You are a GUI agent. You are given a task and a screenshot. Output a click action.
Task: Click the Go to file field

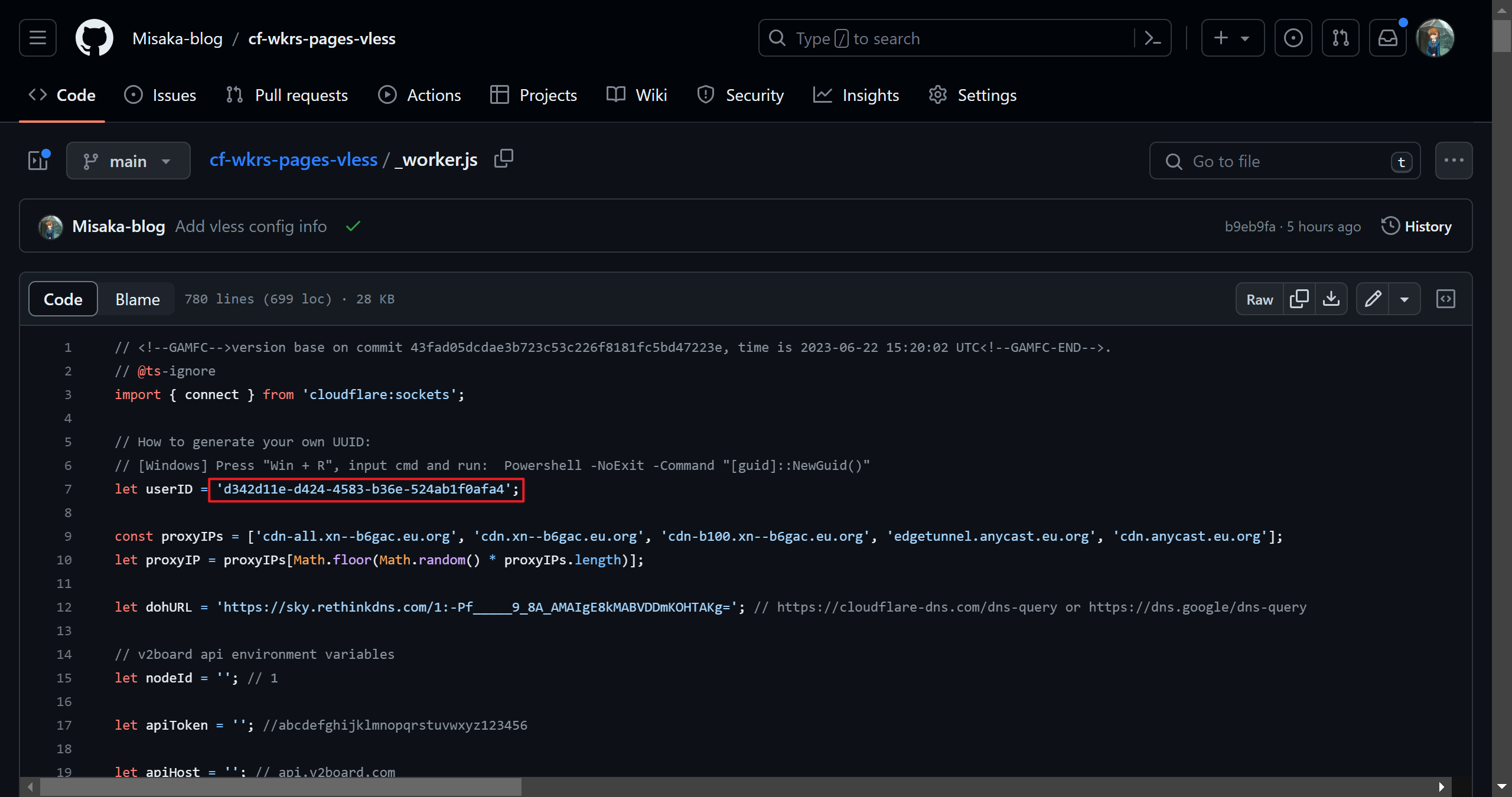coord(1285,161)
